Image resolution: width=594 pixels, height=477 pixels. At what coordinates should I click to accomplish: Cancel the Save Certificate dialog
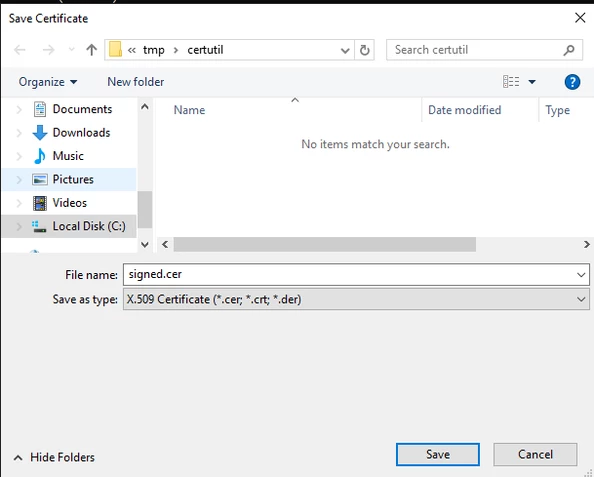(535, 454)
